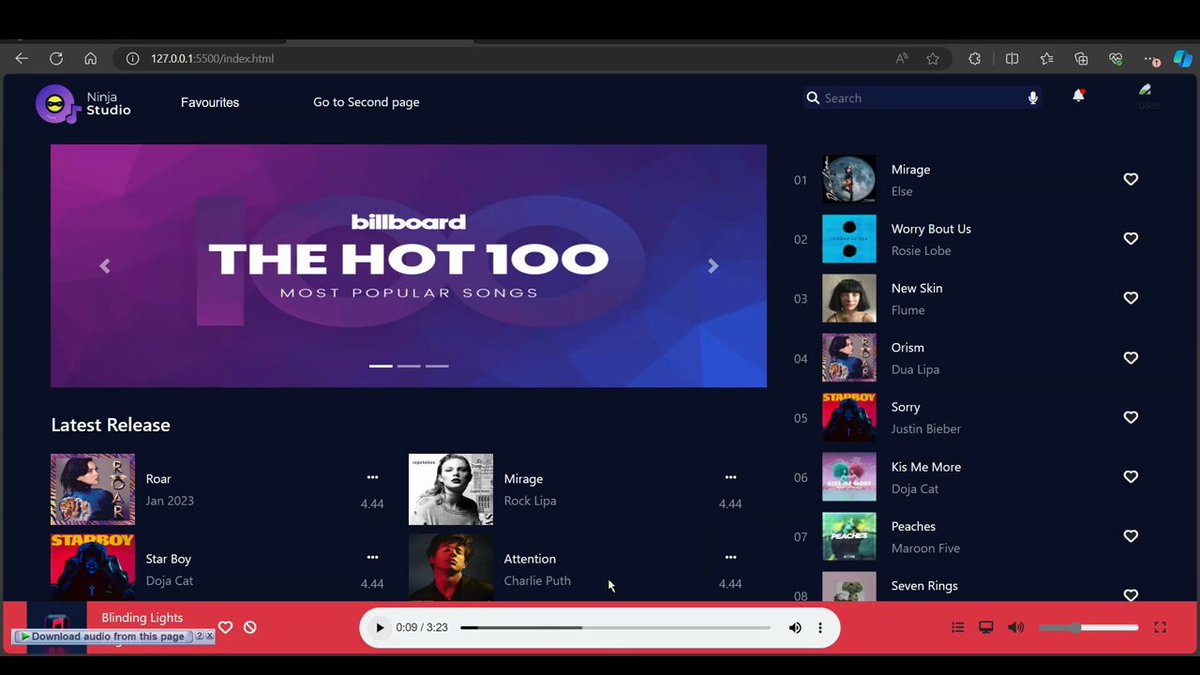Viewport: 1200px width, 675px height.
Task: Open options menu for Star Boy
Action: point(372,558)
